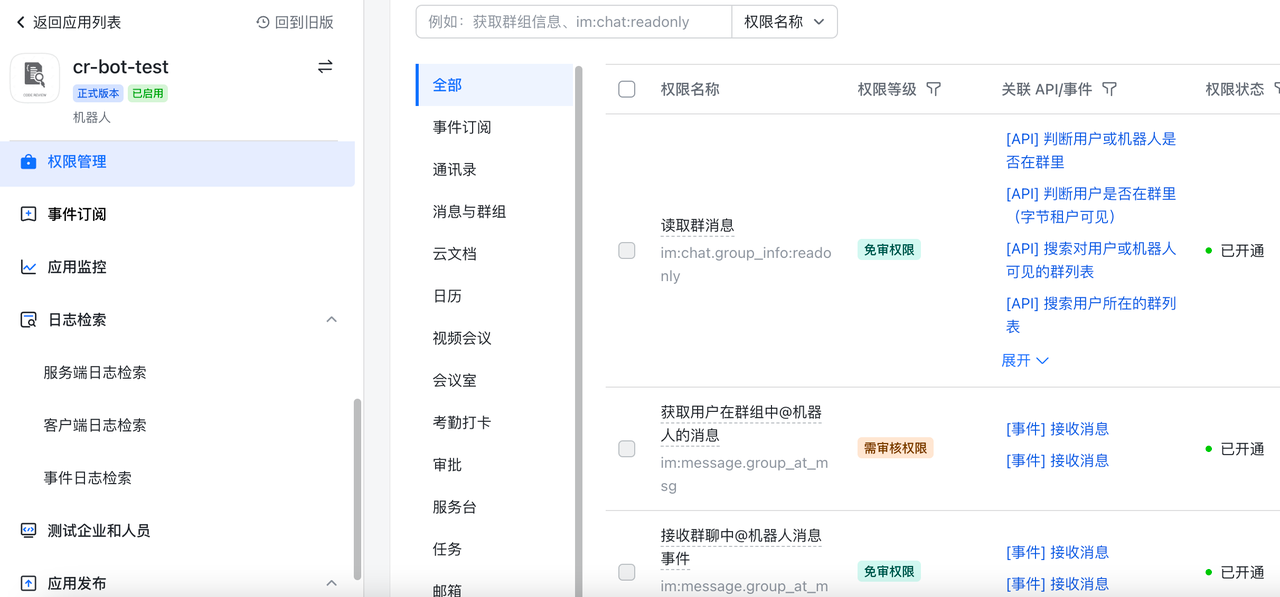Image resolution: width=1280 pixels, height=597 pixels.
Task: Click the filter icon beside 关联 API/事件 header
Action: [x=1109, y=89]
